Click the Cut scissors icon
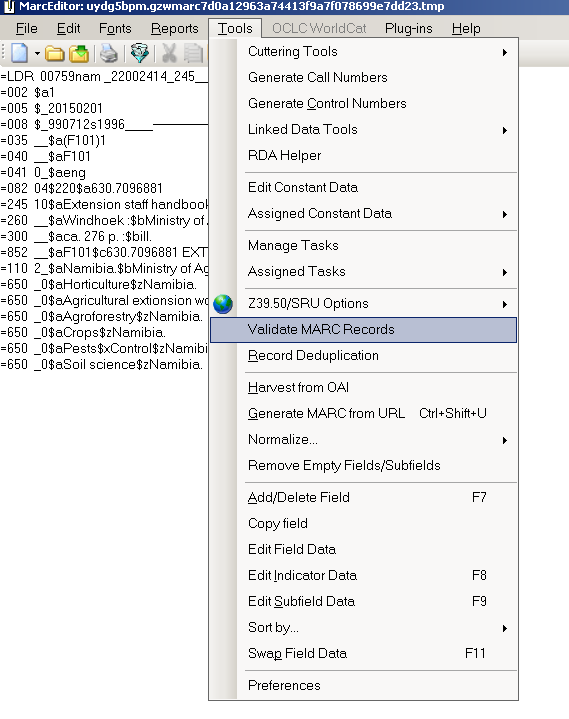 click(169, 53)
